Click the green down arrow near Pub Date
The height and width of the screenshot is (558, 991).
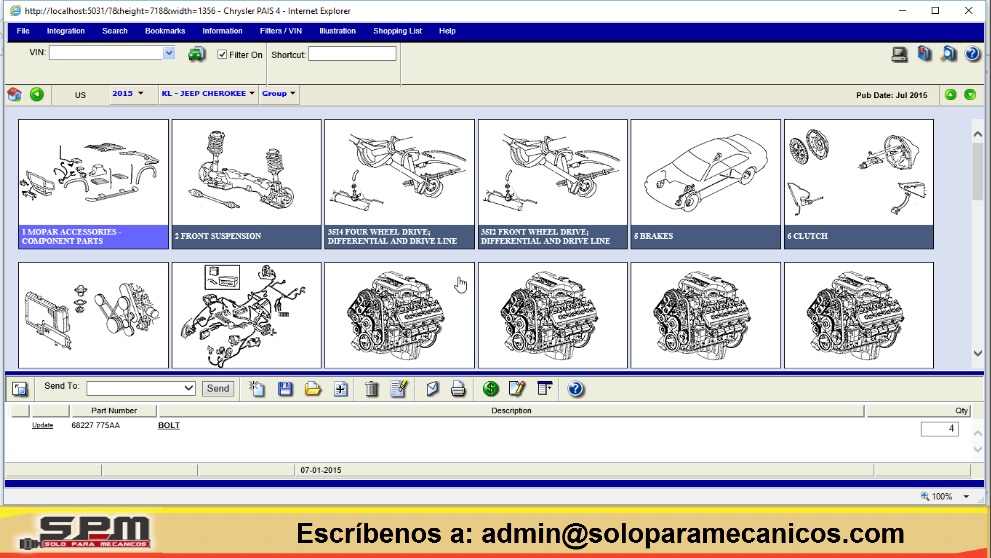coord(970,95)
